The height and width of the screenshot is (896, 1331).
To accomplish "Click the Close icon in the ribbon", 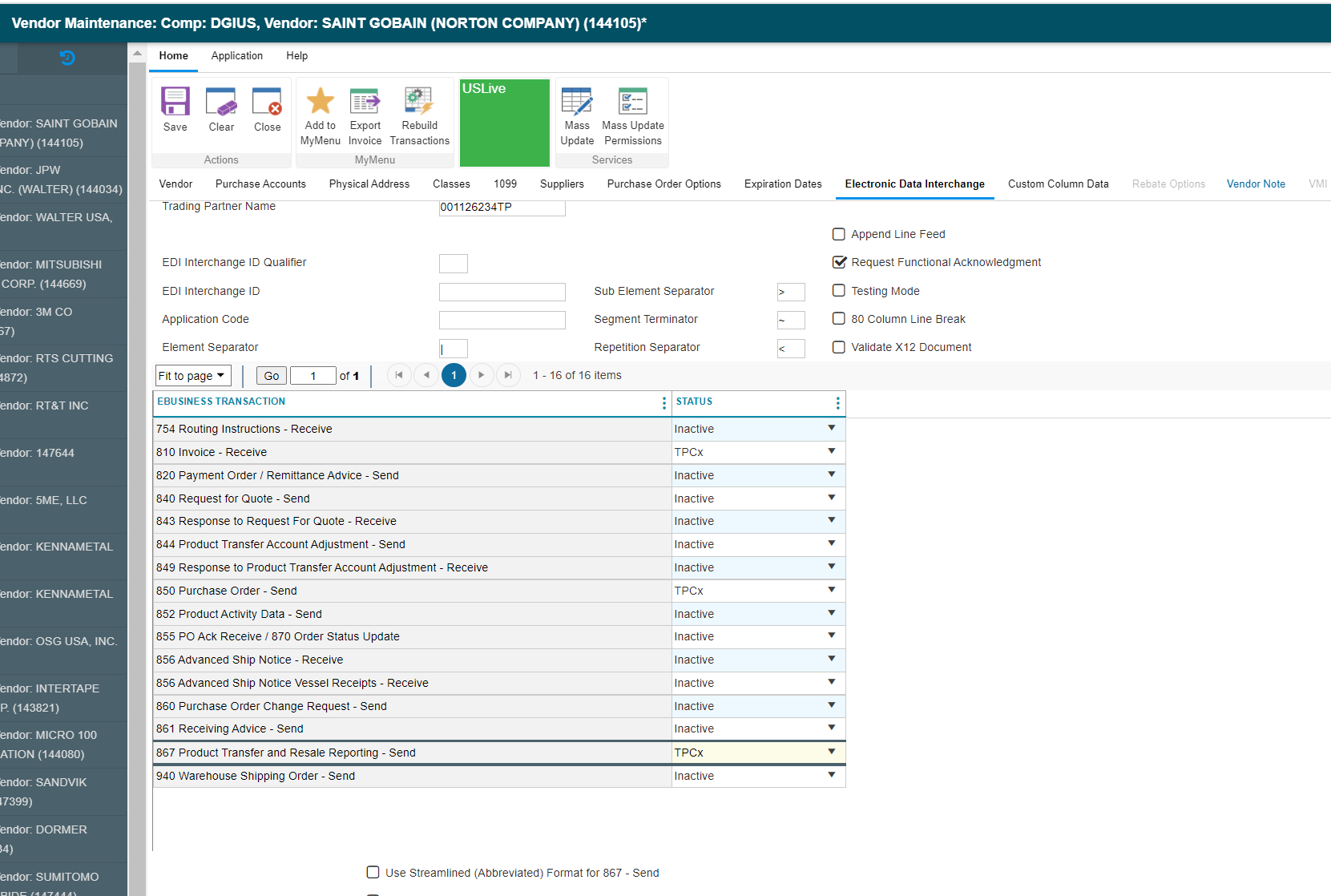I will [267, 103].
